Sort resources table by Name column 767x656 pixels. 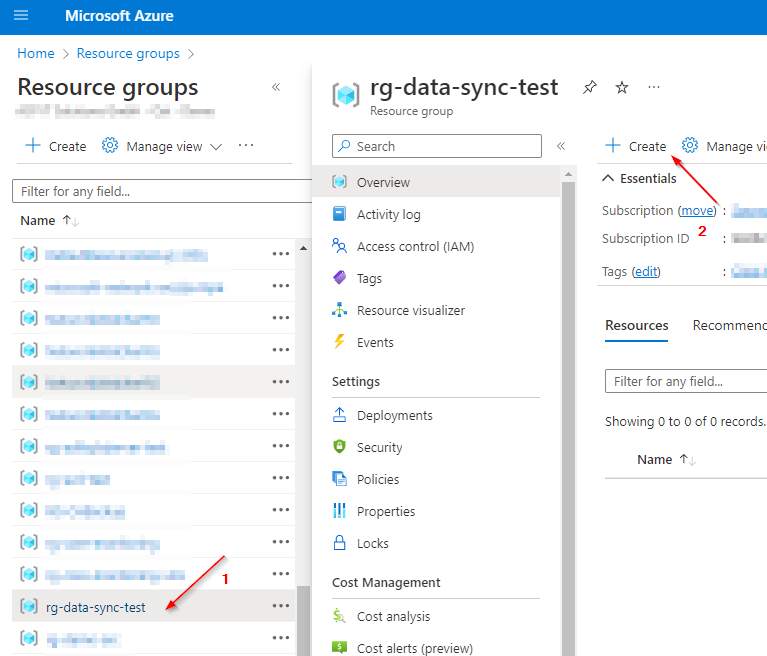point(666,459)
